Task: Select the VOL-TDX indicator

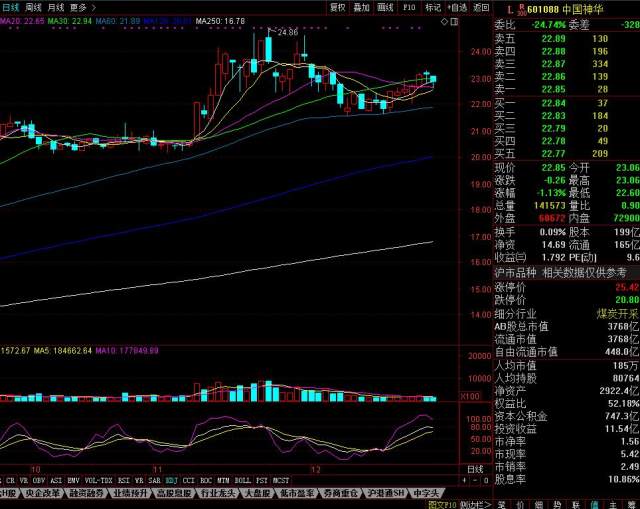Action: 98,480
